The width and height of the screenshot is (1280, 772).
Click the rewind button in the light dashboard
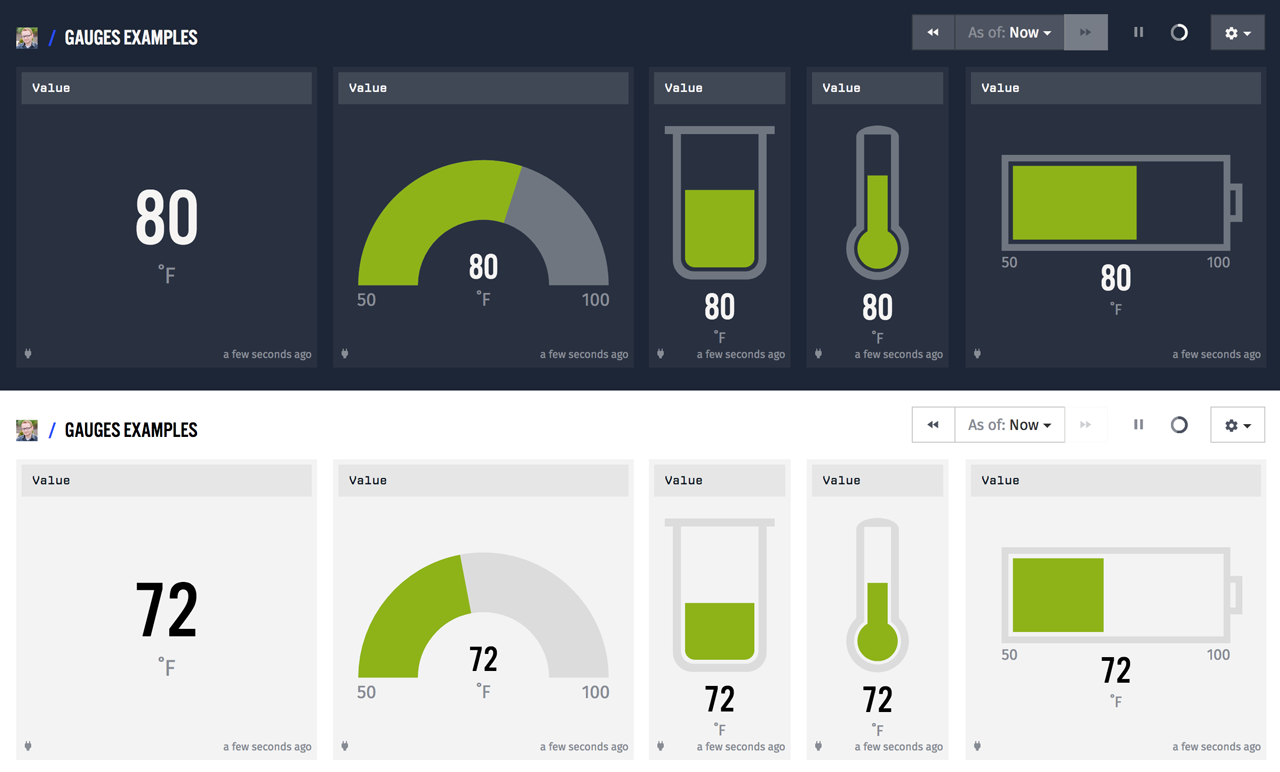(933, 425)
